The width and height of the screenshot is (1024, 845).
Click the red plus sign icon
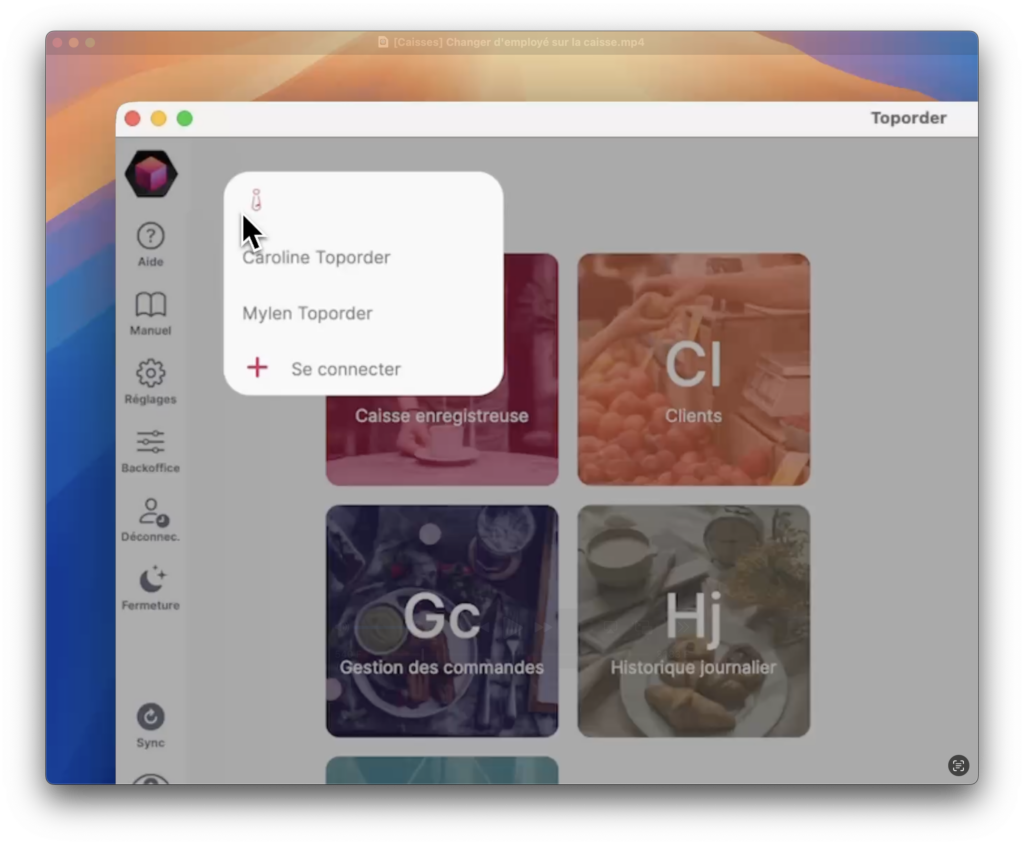tap(257, 368)
